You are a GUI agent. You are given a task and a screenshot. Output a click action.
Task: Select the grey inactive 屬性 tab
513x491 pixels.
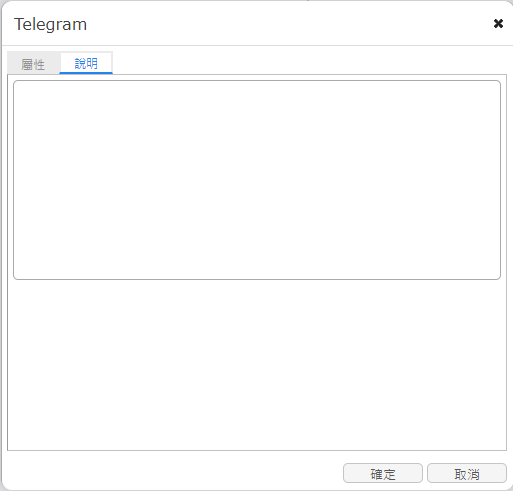click(x=33, y=63)
